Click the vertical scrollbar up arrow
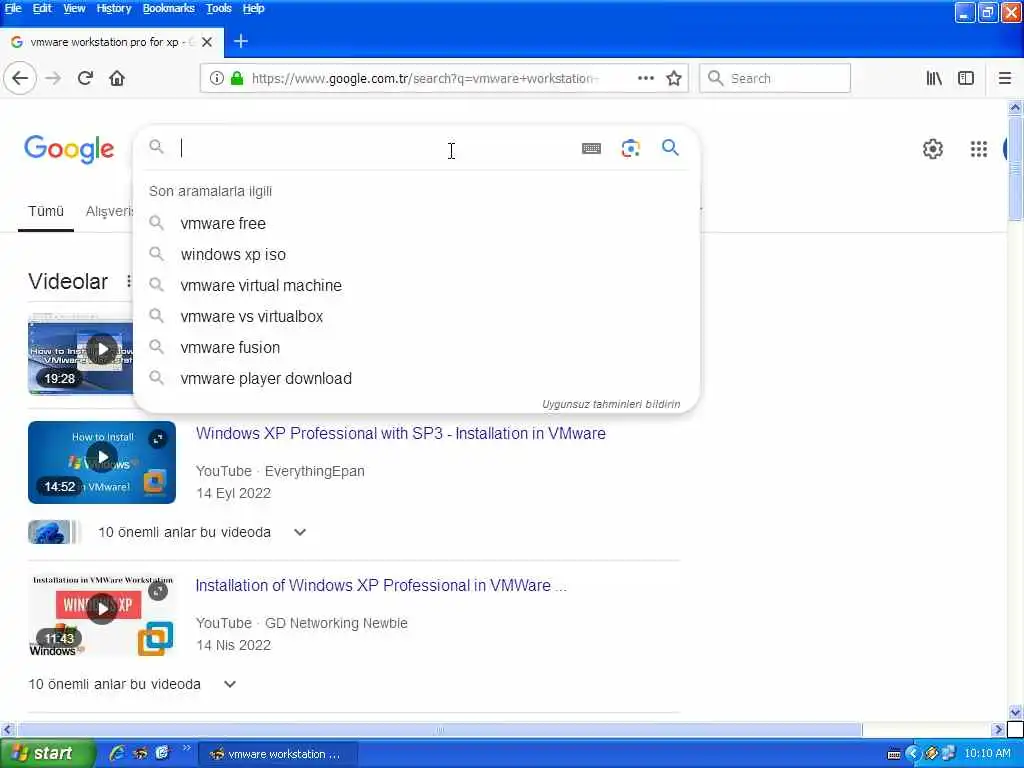The height and width of the screenshot is (768, 1024). pos(1015,107)
